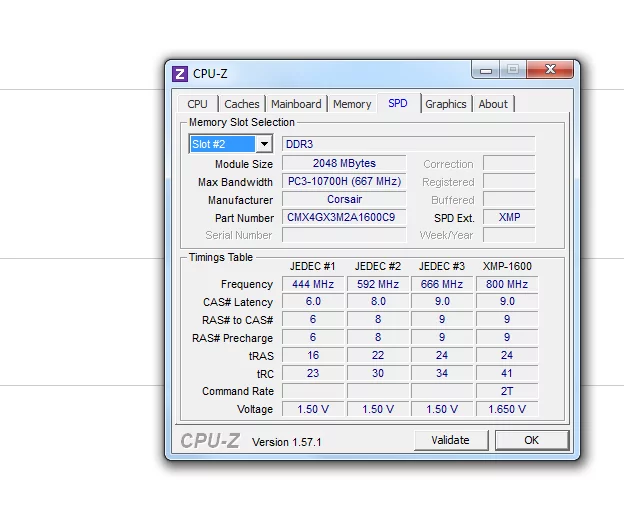Show the About tab
This screenshot has height=509, width=624.
click(x=493, y=104)
